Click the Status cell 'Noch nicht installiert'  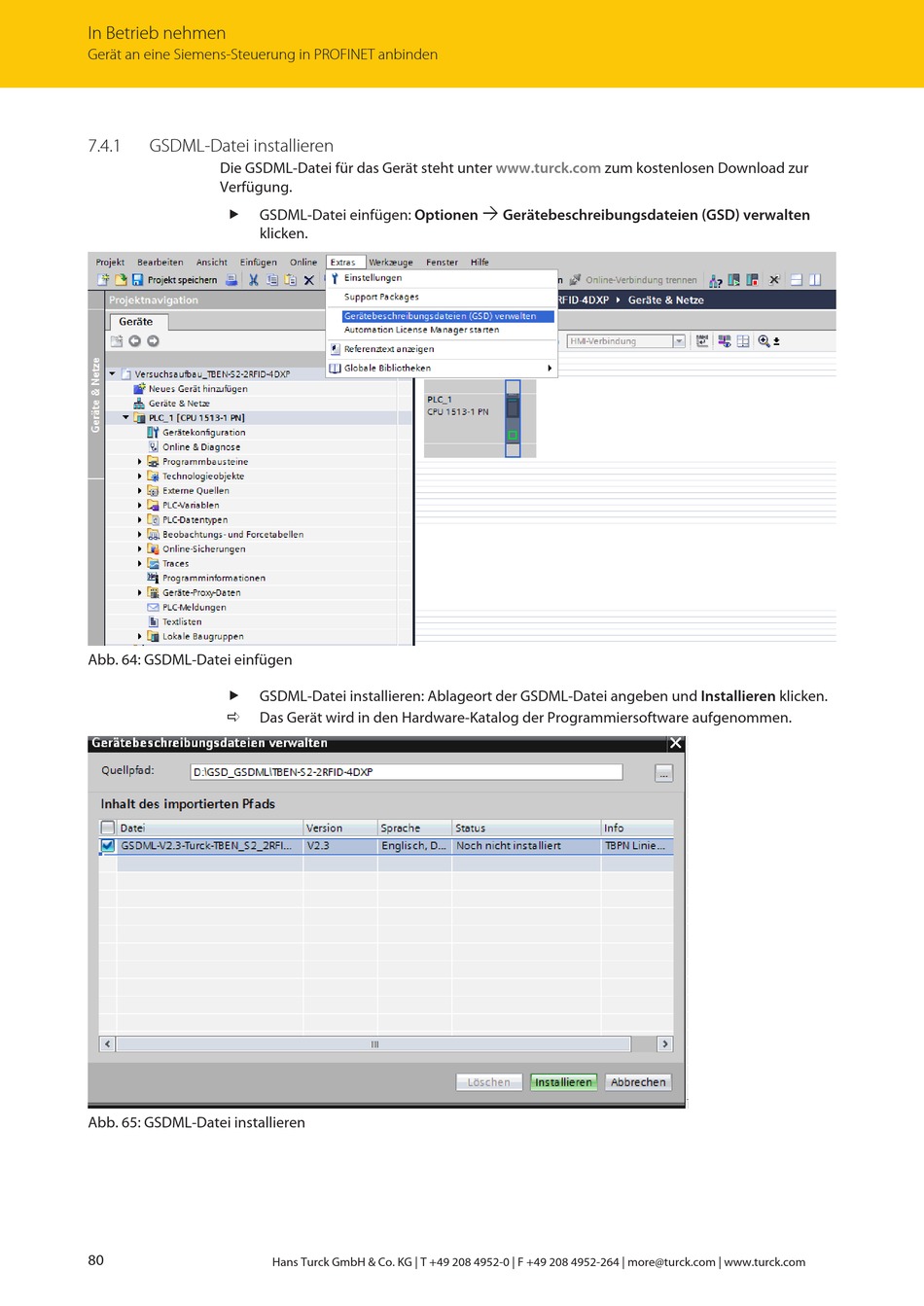[x=527, y=846]
